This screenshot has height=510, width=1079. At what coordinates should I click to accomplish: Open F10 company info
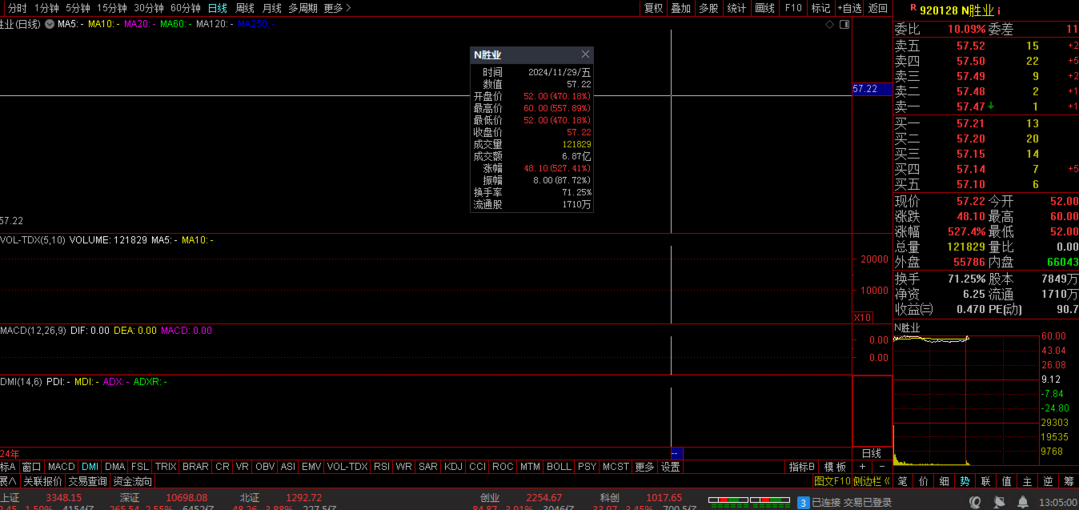coord(793,8)
